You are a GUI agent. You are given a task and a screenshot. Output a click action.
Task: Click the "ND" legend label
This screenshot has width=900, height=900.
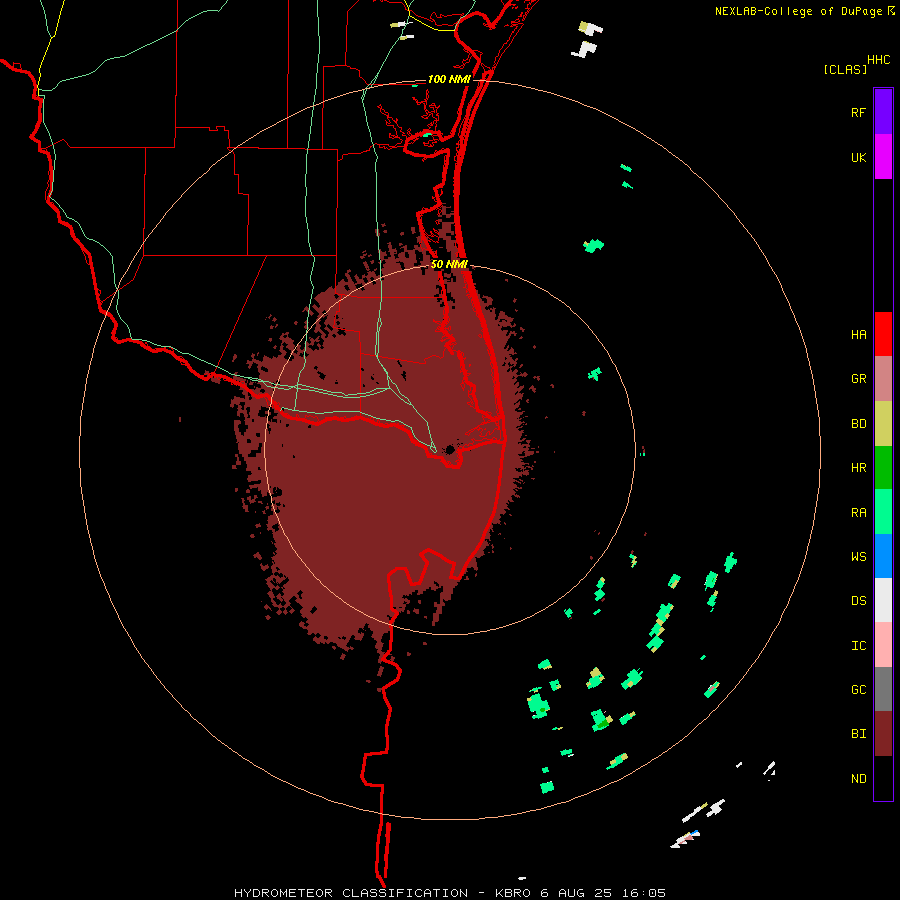pos(858,779)
